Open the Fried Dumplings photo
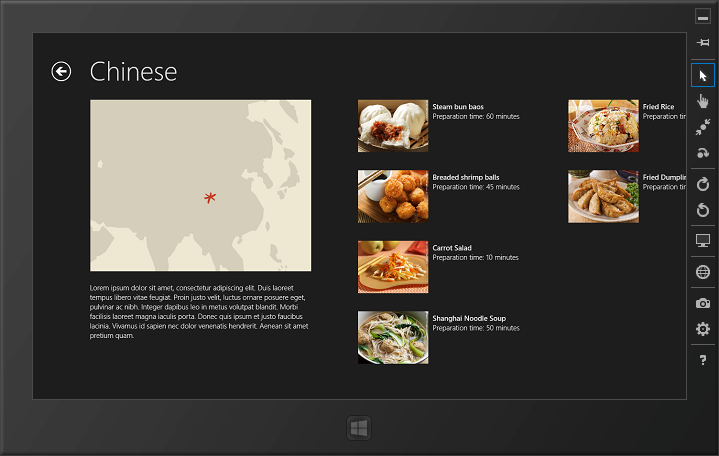 click(603, 196)
